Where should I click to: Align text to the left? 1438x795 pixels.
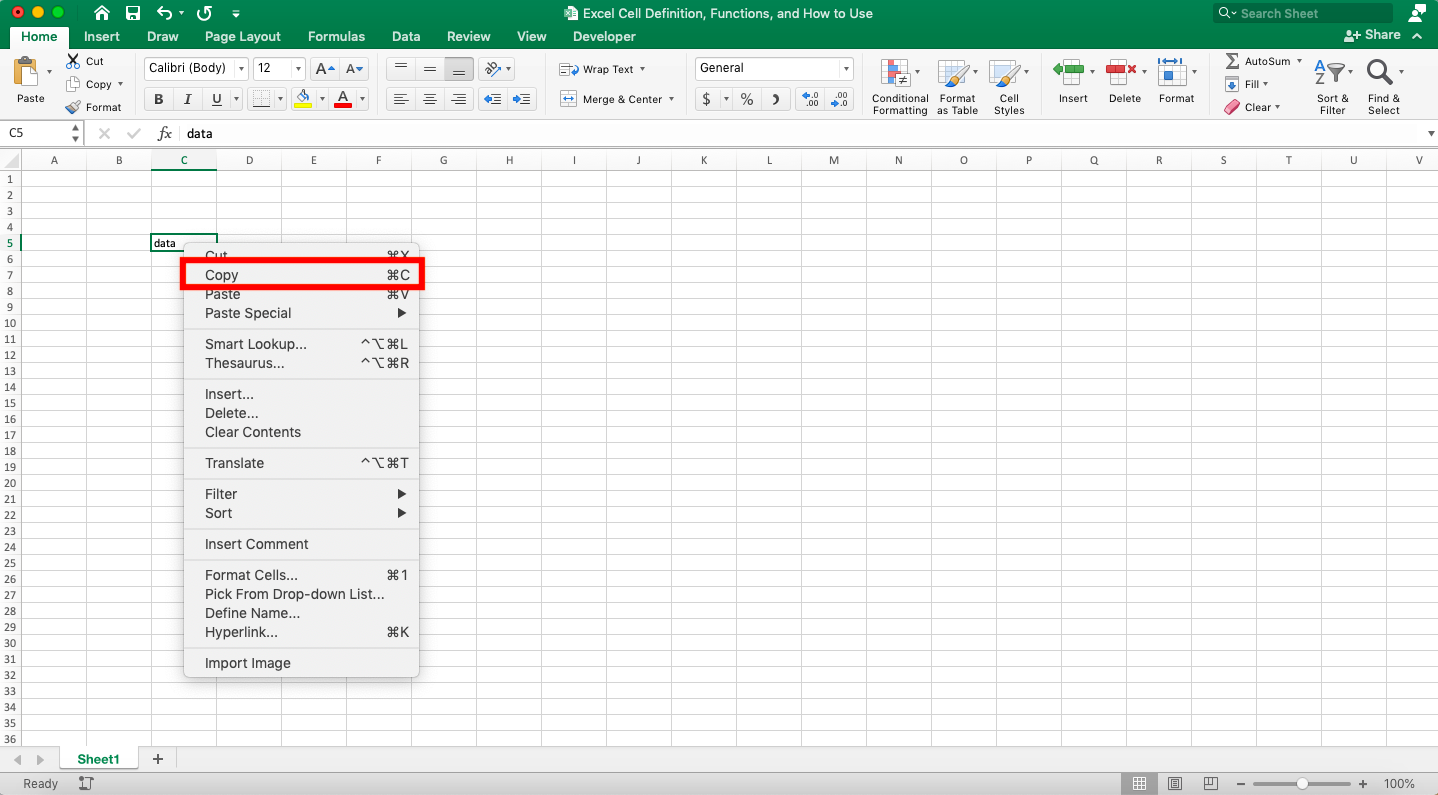401,99
